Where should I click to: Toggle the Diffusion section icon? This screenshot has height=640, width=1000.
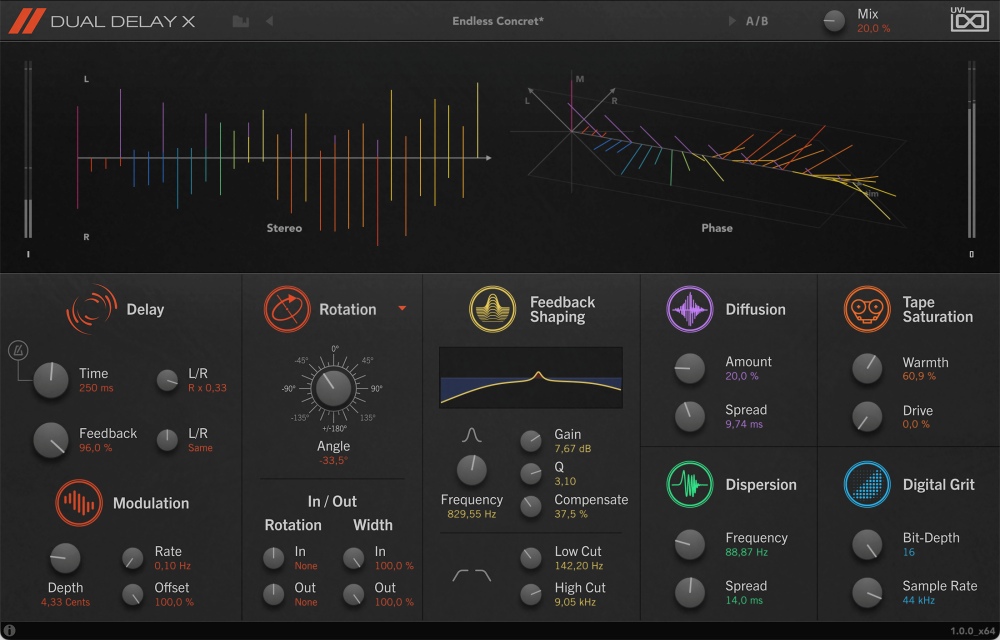tap(689, 309)
